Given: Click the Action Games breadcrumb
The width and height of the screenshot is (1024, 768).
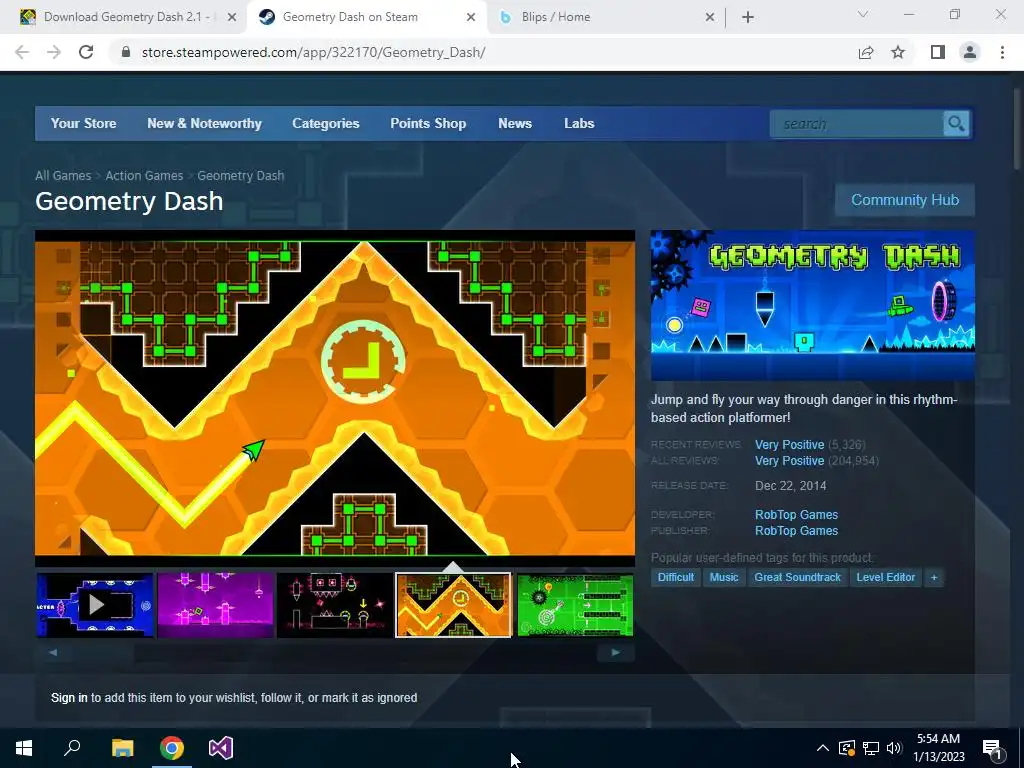Looking at the screenshot, I should tap(144, 176).
